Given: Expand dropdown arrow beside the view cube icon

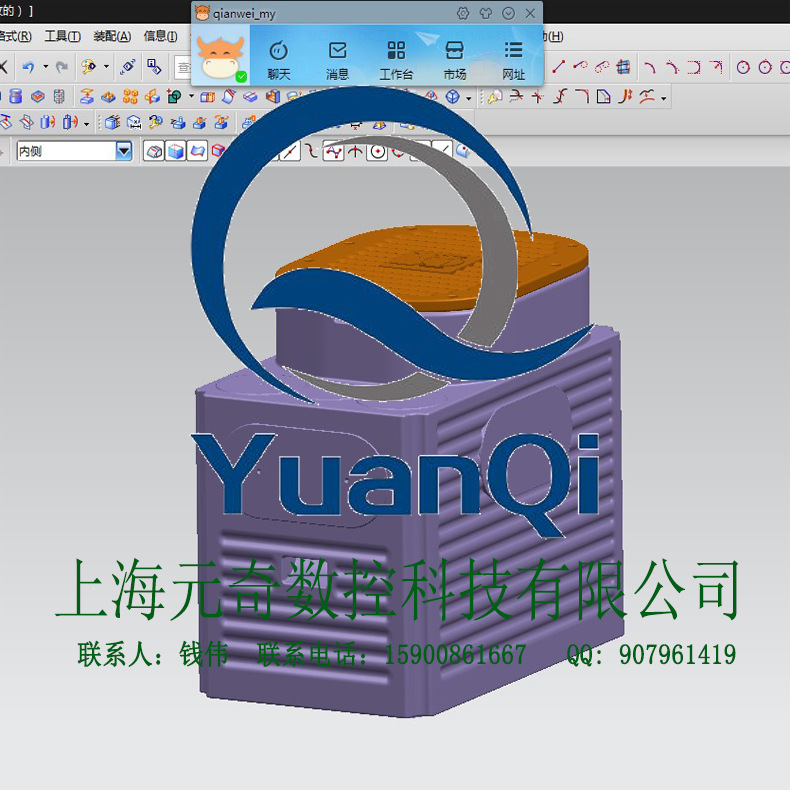Looking at the screenshot, I should point(469,98).
